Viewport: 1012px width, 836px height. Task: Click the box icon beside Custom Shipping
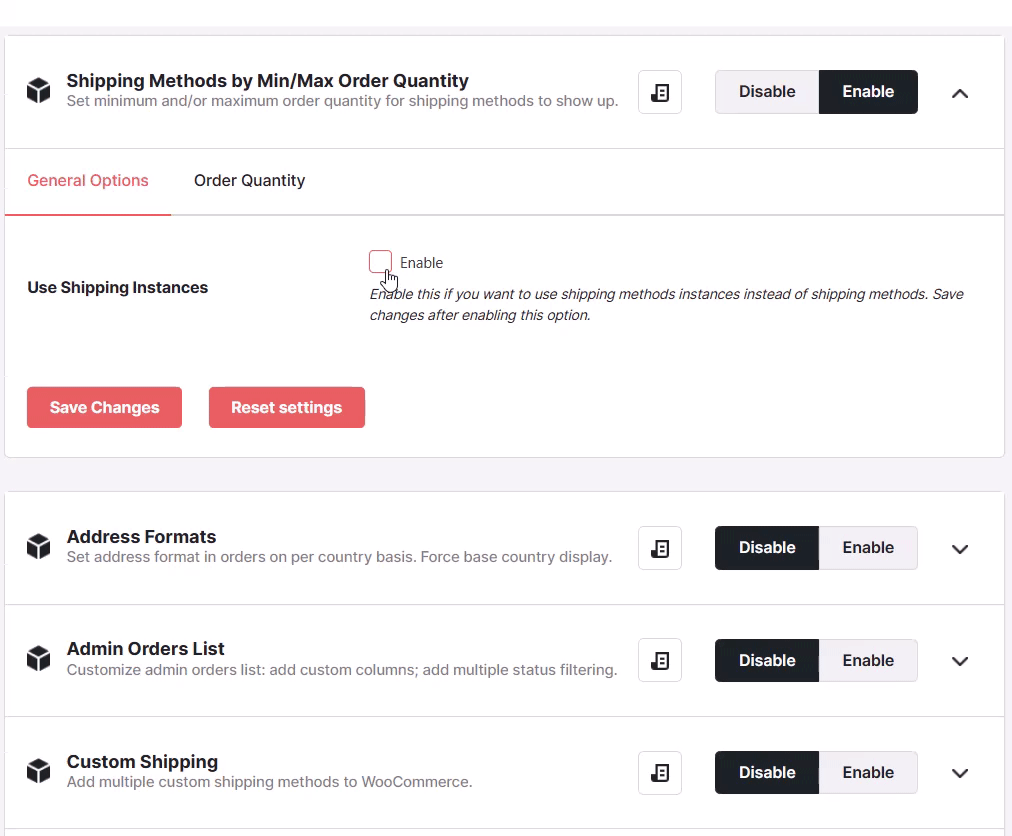click(x=39, y=771)
